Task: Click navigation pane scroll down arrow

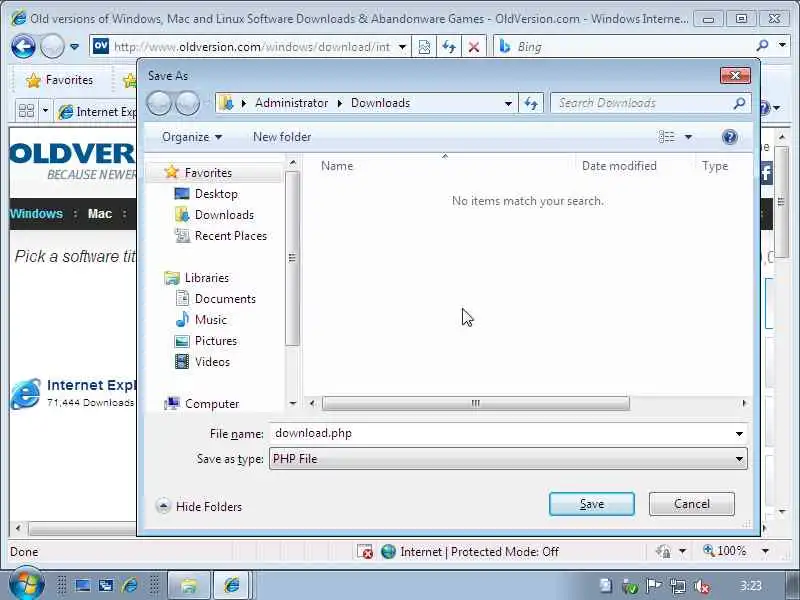Action: [292, 403]
